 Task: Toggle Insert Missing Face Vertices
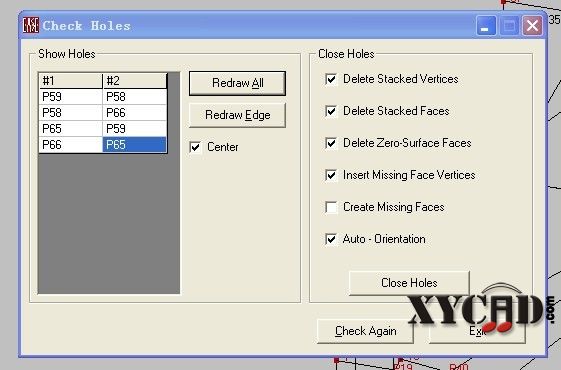[331, 175]
